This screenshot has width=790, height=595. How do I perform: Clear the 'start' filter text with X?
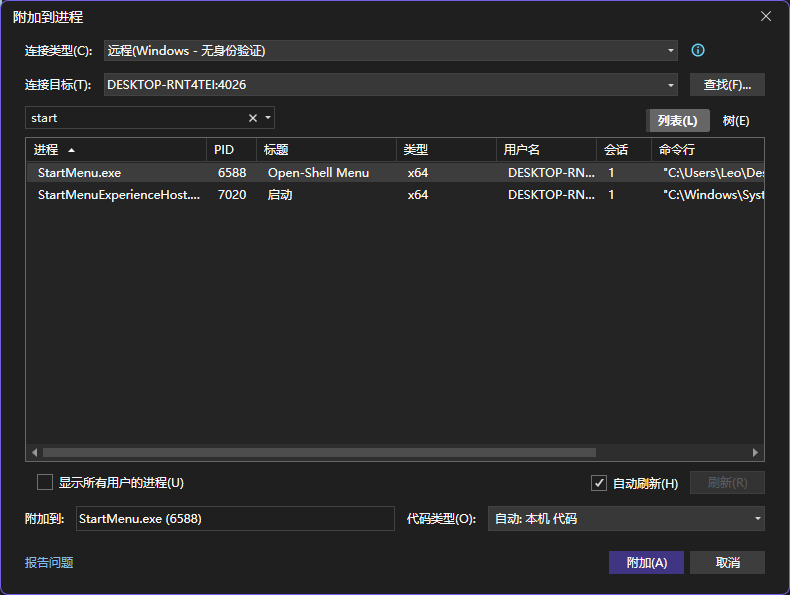click(253, 118)
